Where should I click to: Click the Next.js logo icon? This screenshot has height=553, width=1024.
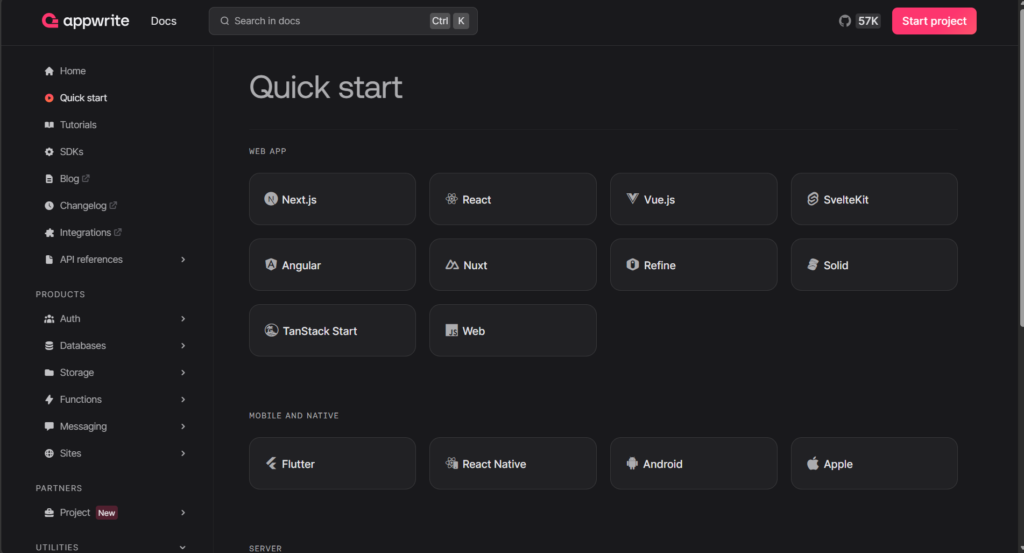(x=271, y=199)
